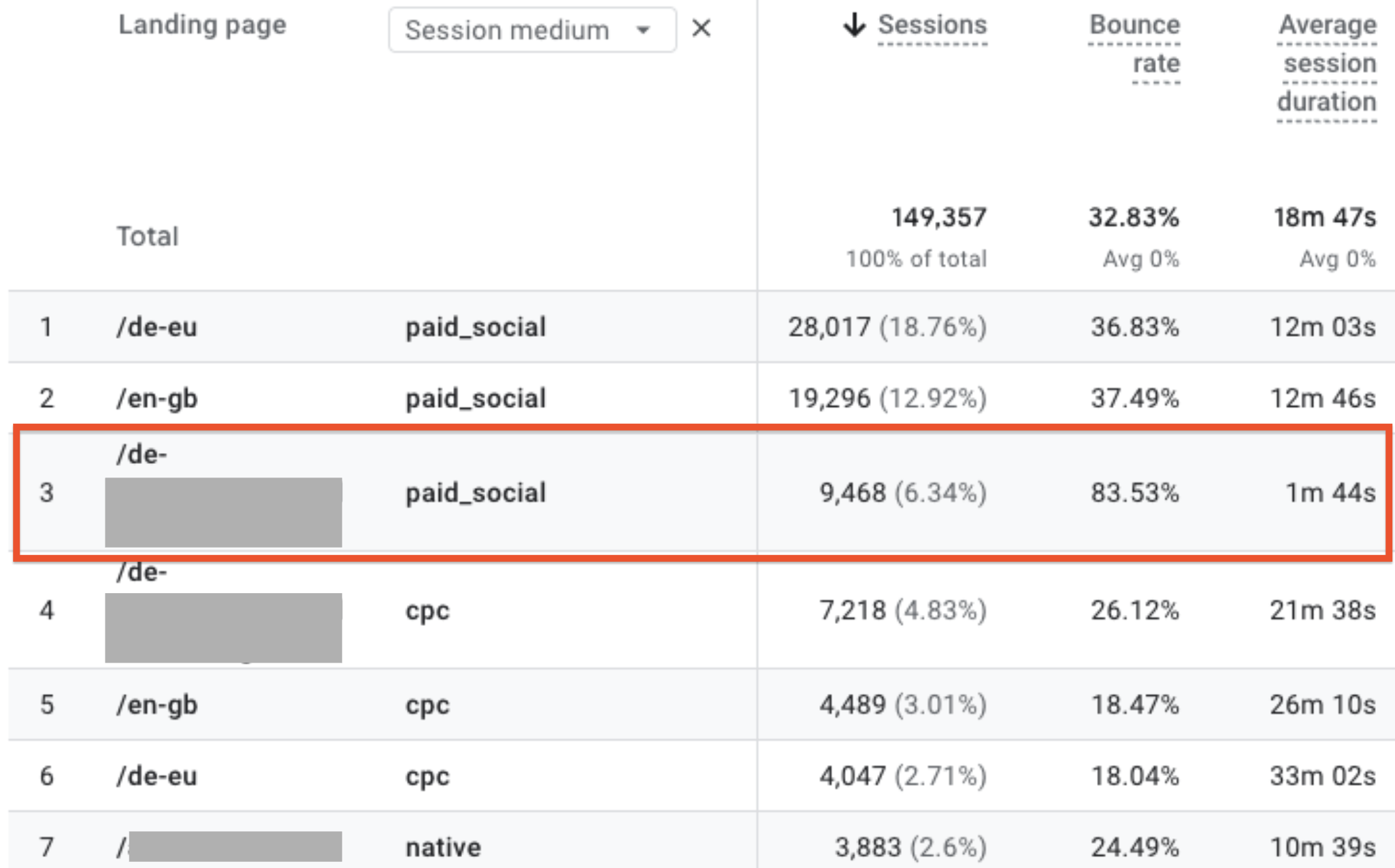Viewport: 1395px width, 868px height.
Task: Click the duration 12m 03s
Action: coord(1324,327)
